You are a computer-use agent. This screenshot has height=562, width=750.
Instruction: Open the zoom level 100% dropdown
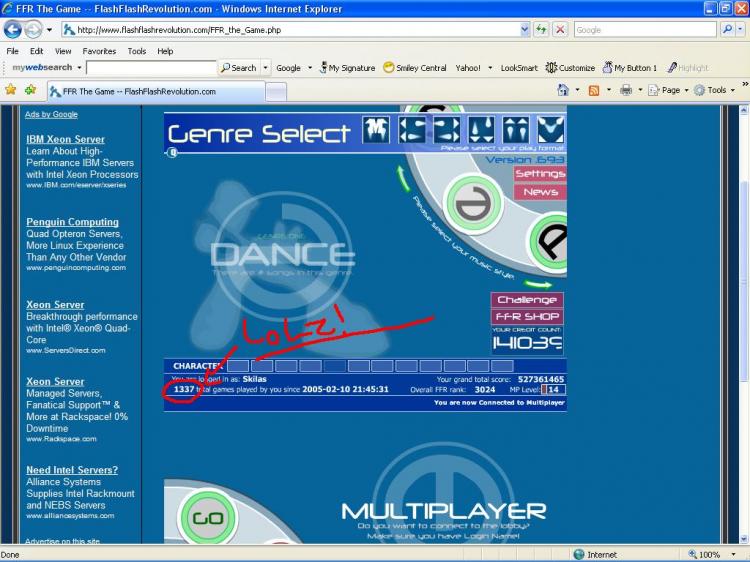click(733, 554)
